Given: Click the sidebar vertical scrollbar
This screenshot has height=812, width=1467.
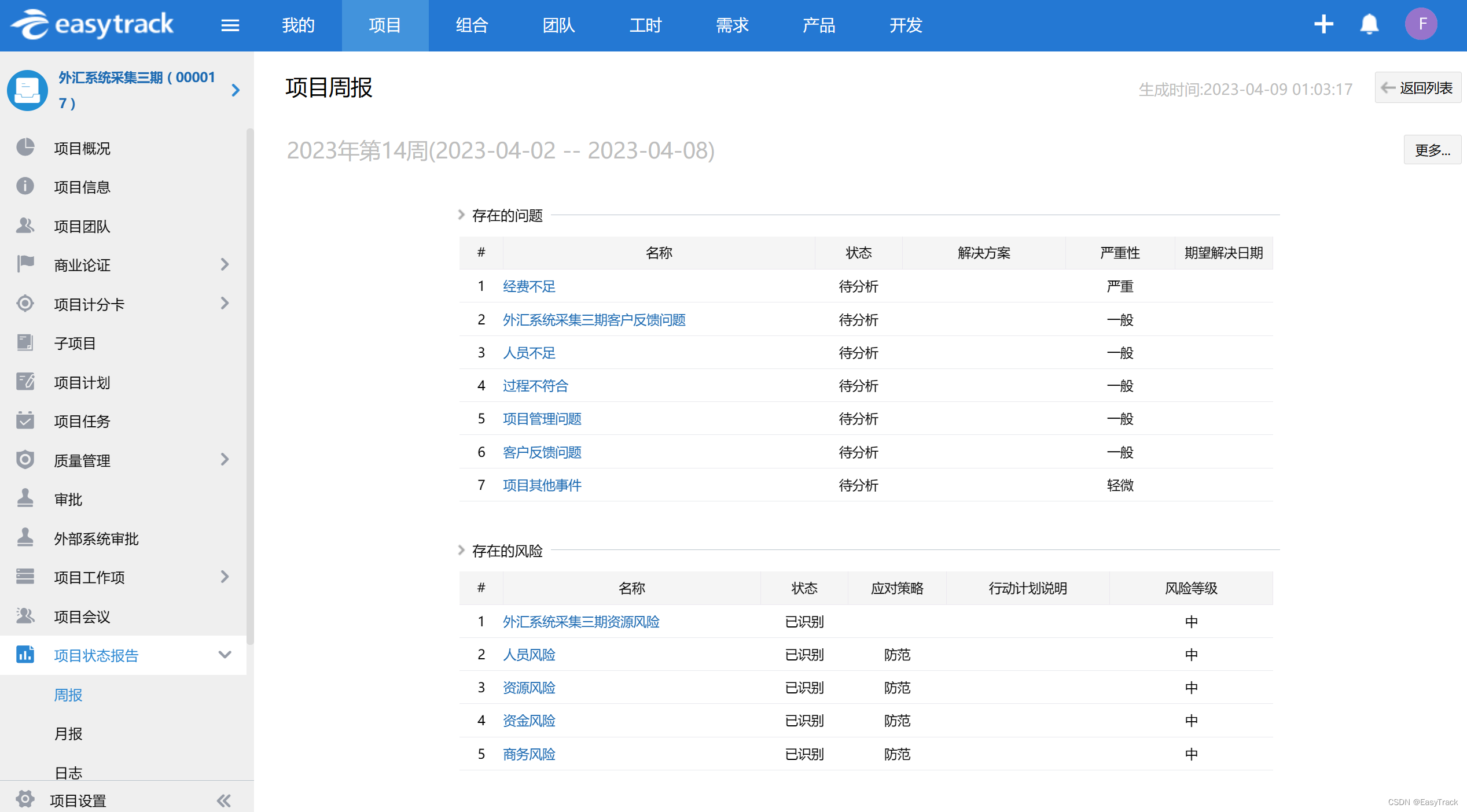Looking at the screenshot, I should tap(250, 382).
